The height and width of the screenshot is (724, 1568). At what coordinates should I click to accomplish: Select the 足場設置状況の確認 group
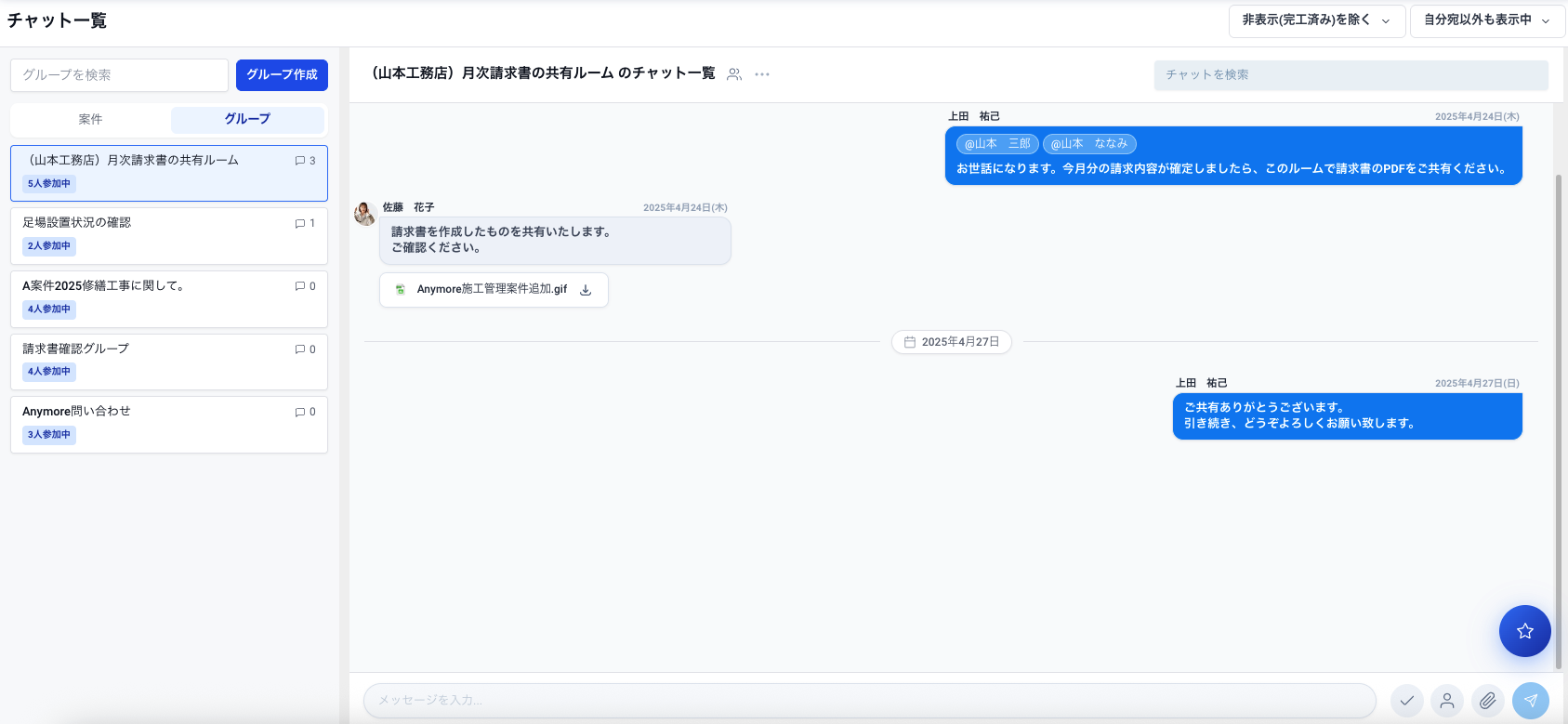tap(169, 236)
